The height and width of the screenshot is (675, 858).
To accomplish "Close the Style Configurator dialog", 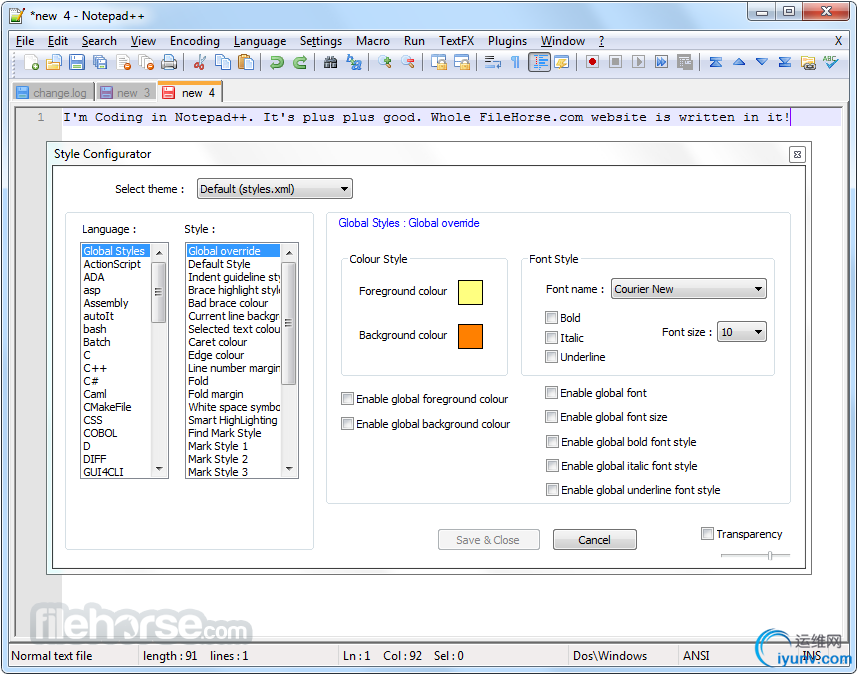I will 797,155.
